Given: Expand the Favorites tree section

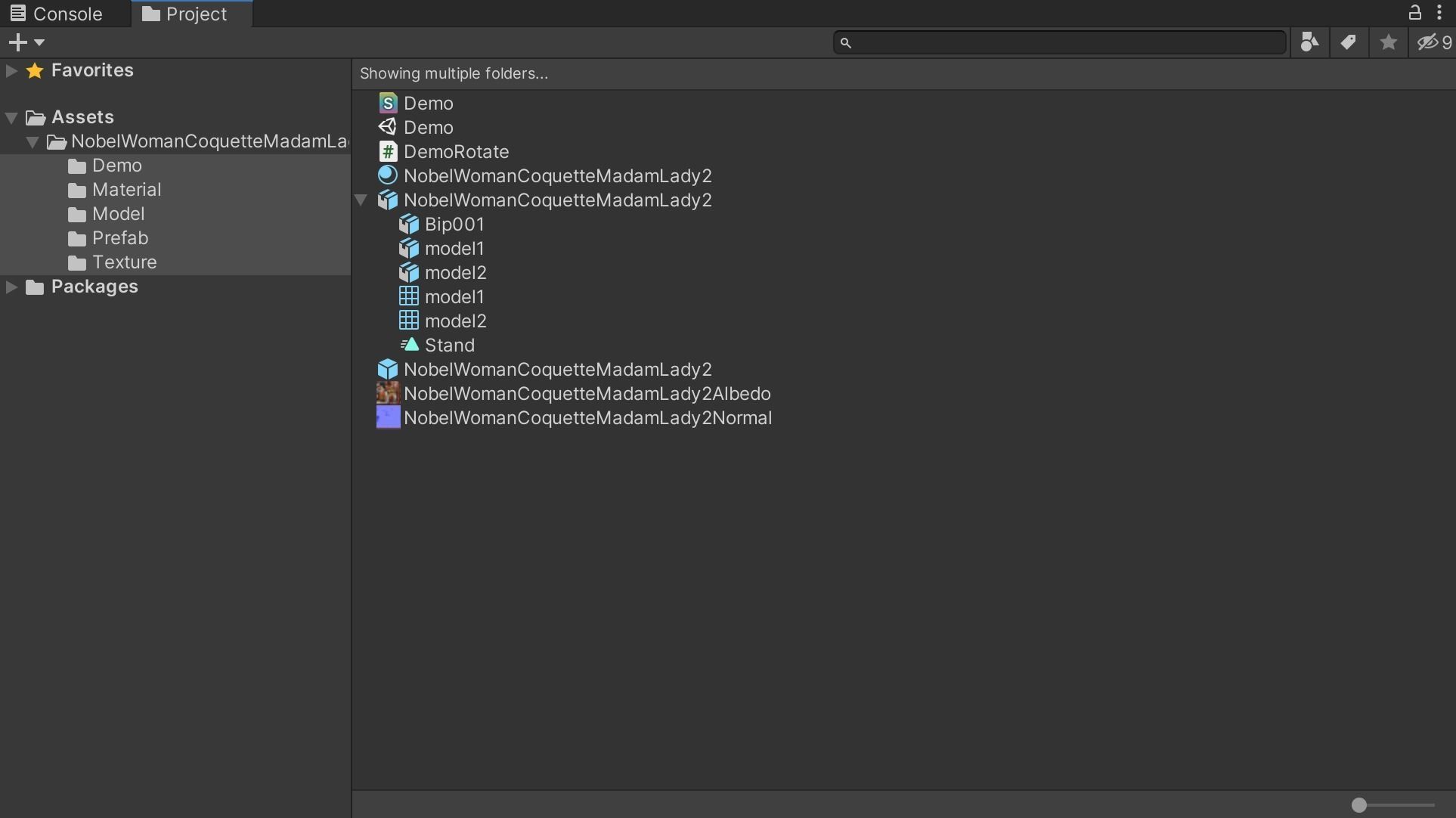Looking at the screenshot, I should click(11, 70).
